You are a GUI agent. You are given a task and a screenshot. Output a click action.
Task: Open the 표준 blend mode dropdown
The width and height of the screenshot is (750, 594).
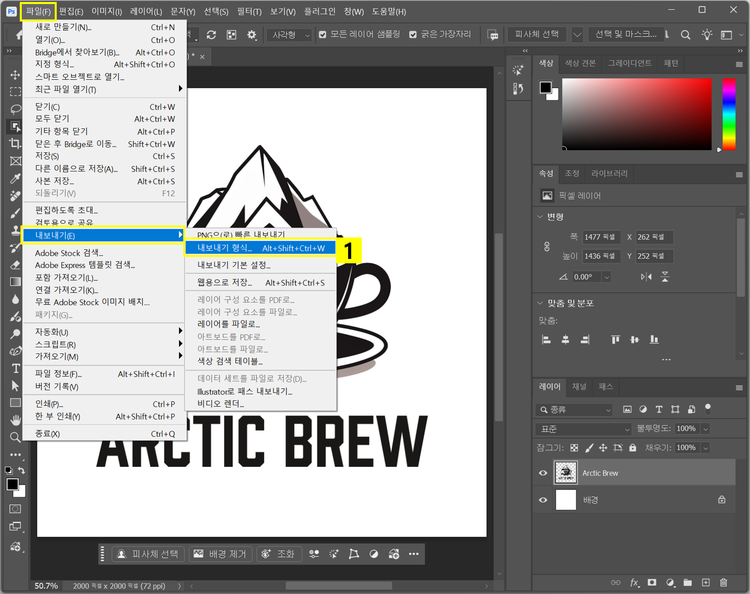[x=584, y=428]
